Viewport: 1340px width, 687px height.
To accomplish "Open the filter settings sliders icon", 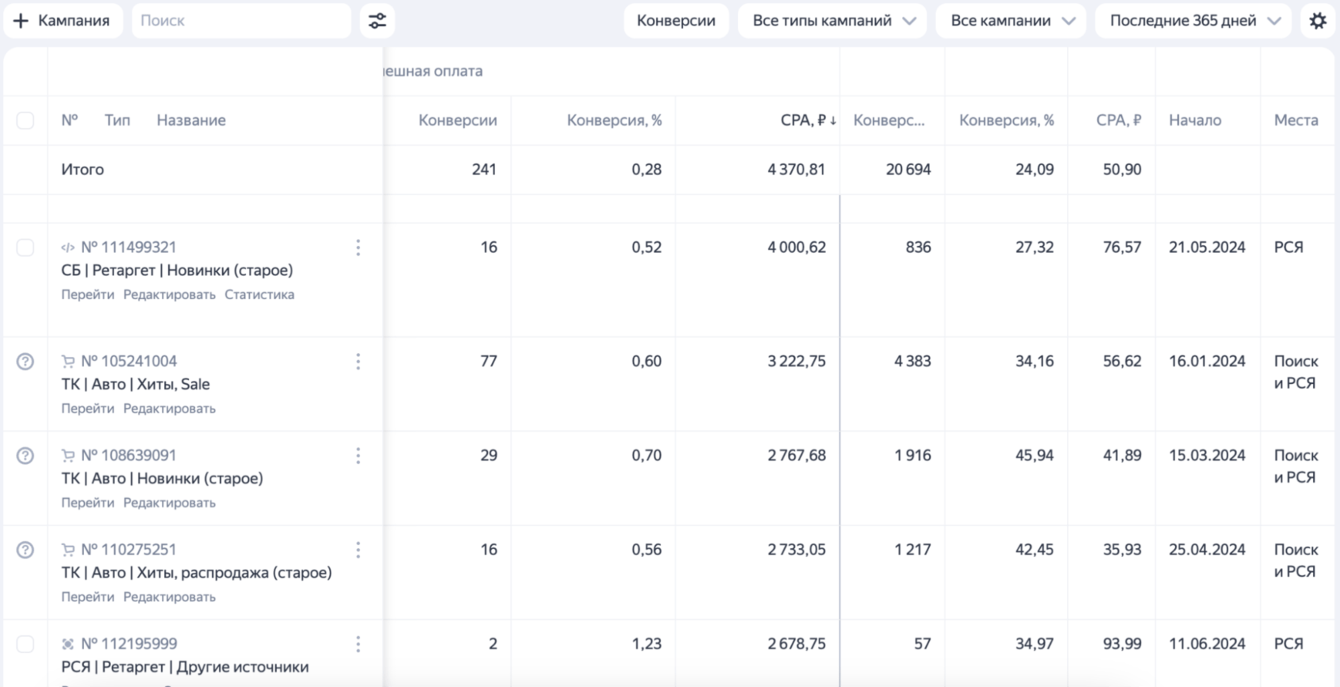I will pos(377,21).
